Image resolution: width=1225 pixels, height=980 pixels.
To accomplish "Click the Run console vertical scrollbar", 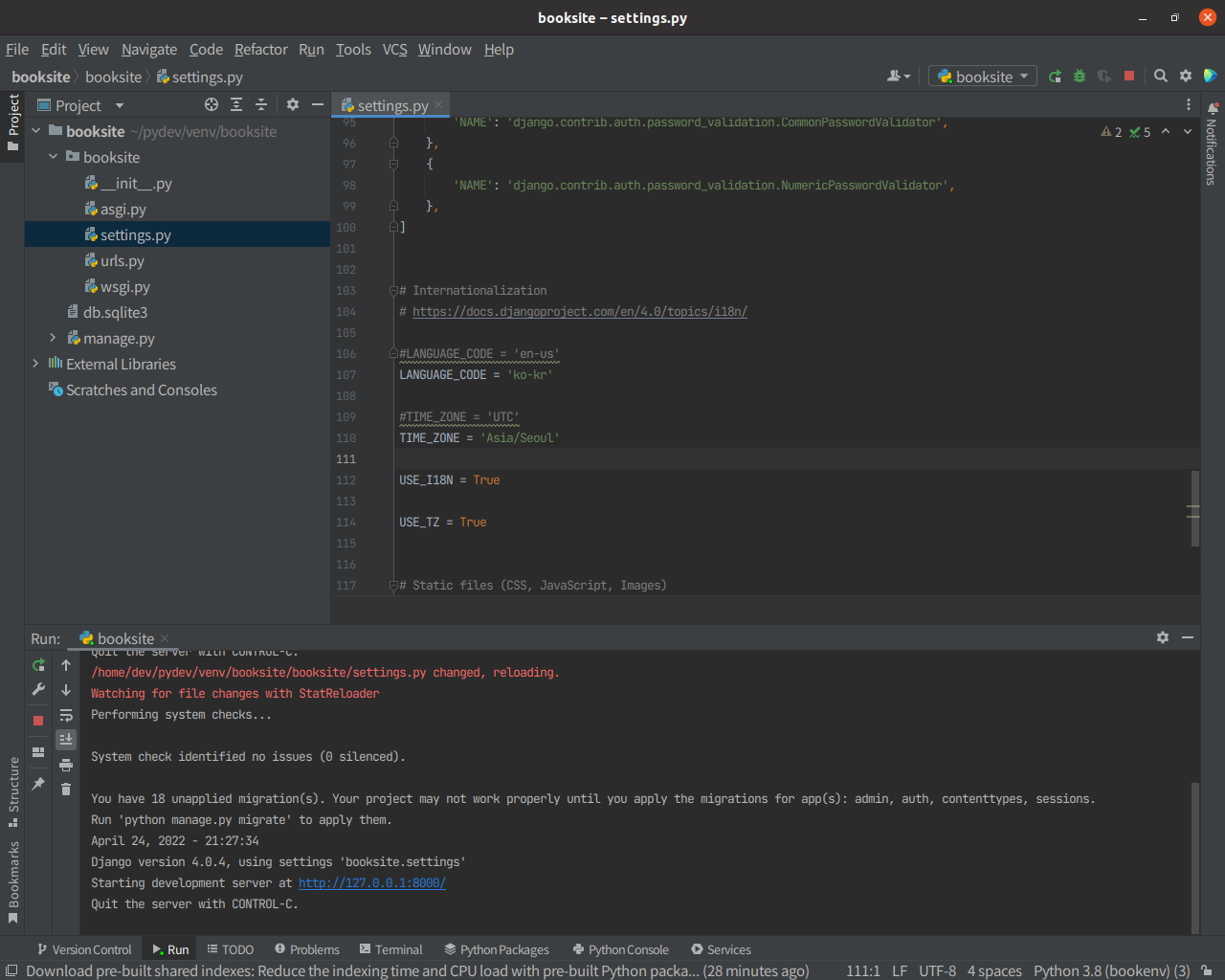I will point(1195,857).
